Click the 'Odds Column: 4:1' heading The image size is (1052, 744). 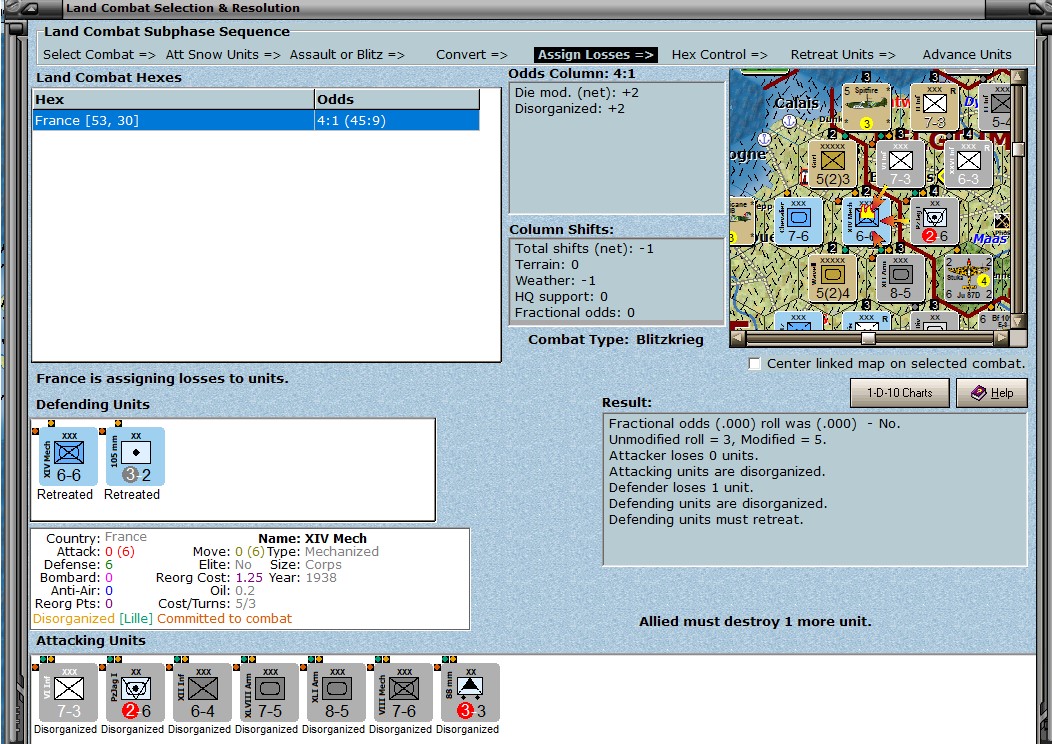point(572,74)
